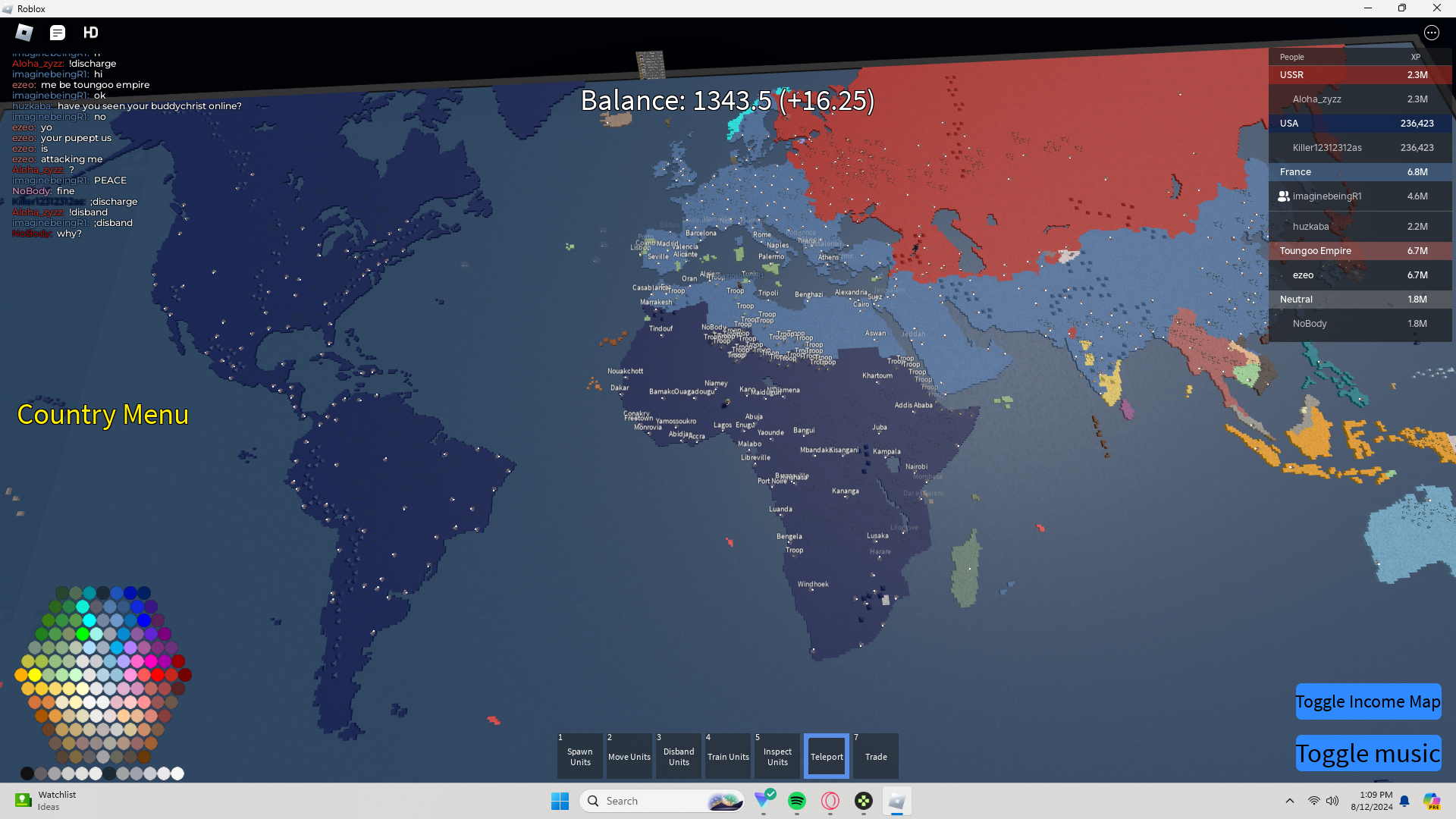Image resolution: width=1456 pixels, height=819 pixels.
Task: Open the Xbox app in taskbar
Action: pos(863,801)
